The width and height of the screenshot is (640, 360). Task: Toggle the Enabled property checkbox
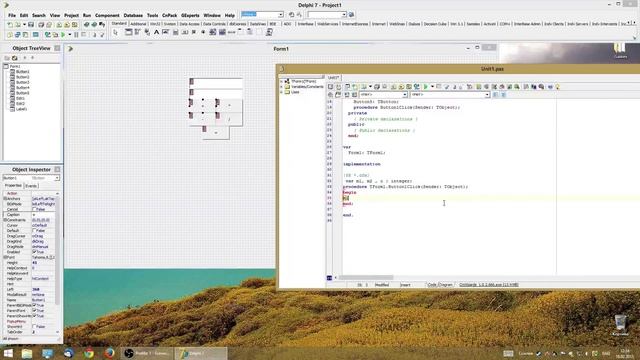(x=34, y=252)
